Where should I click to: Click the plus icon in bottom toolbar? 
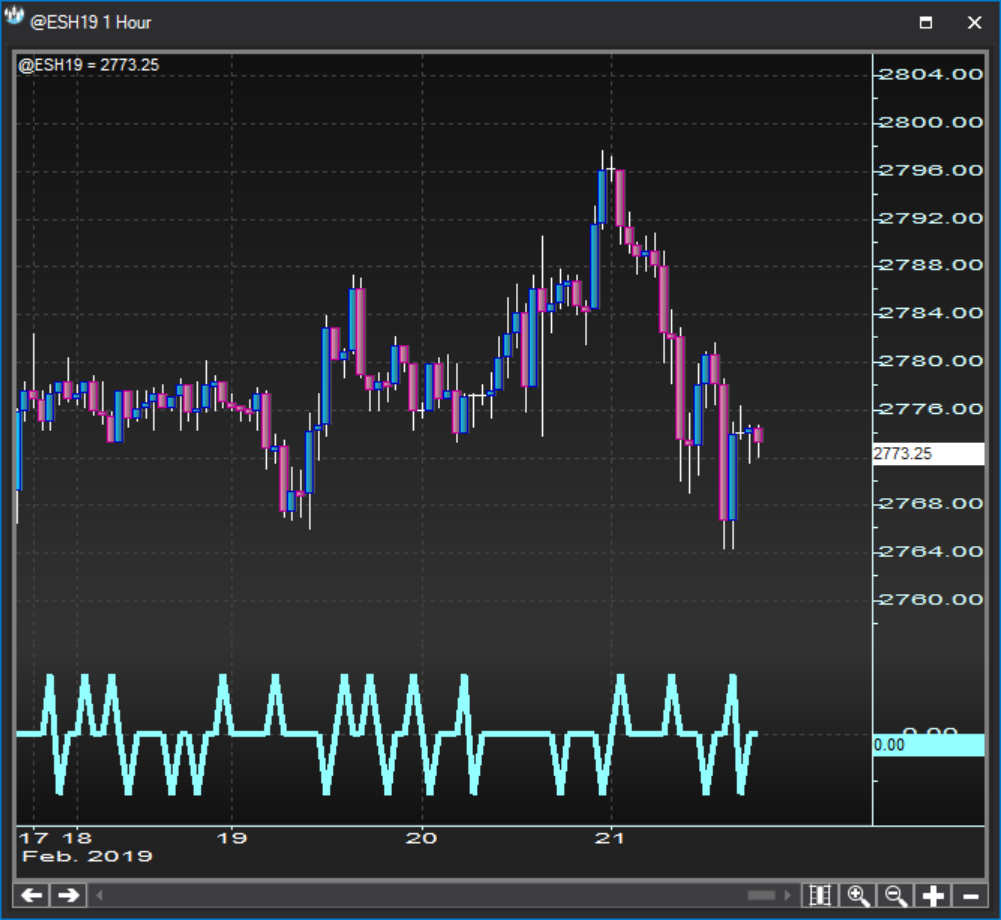(x=933, y=895)
